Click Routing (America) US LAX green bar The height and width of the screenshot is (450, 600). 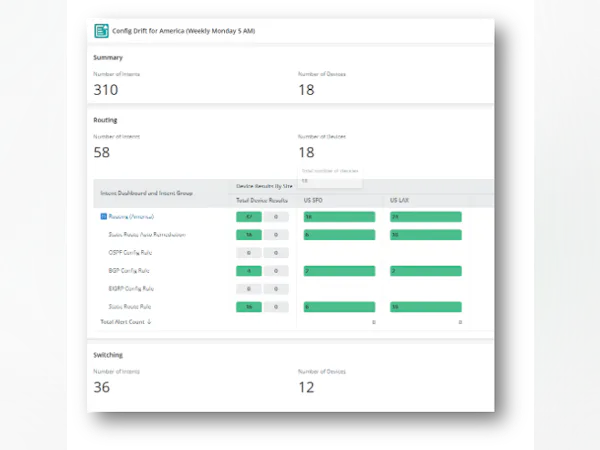coord(426,217)
